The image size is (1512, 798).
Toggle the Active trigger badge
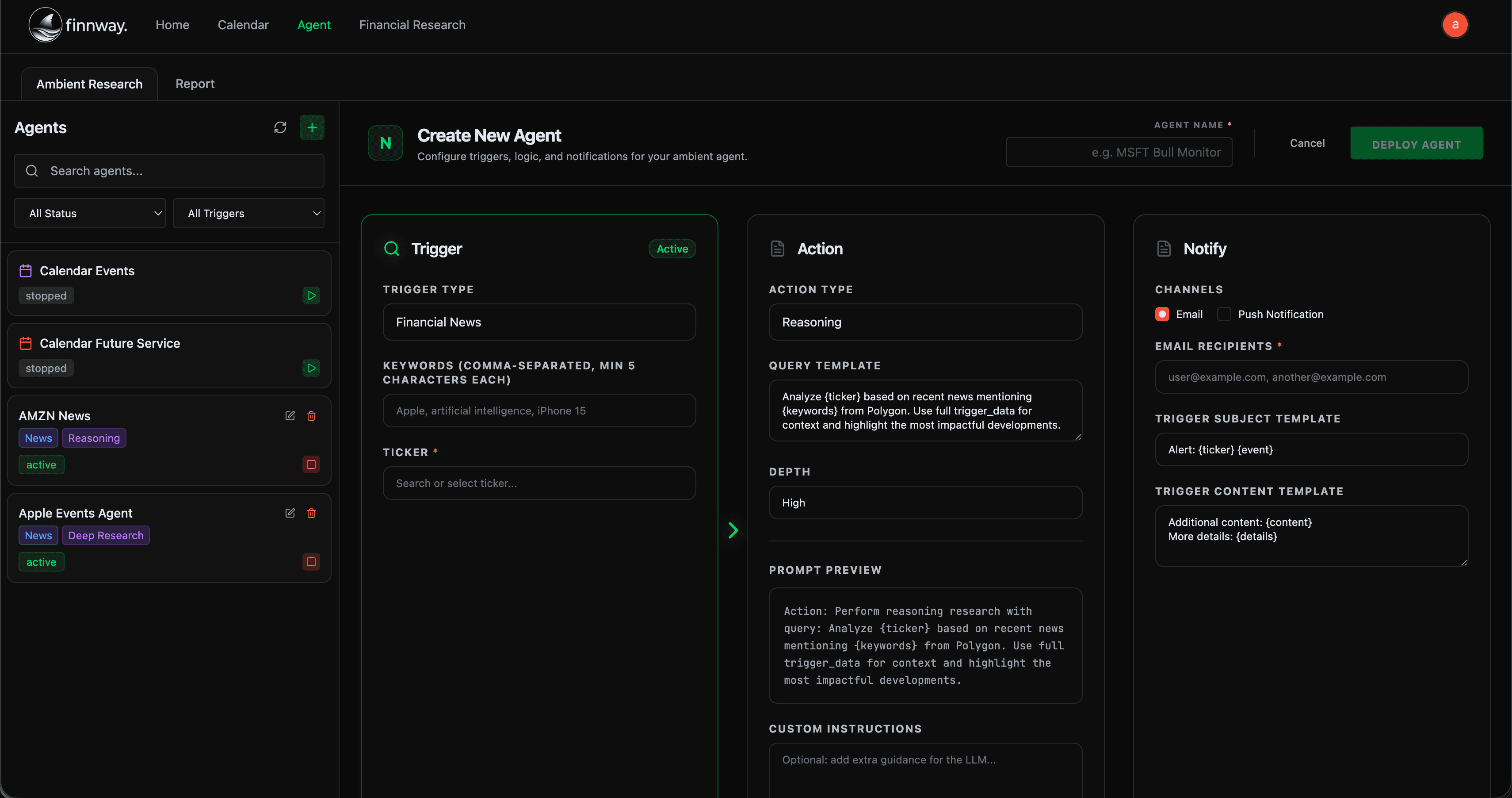pyautogui.click(x=672, y=249)
